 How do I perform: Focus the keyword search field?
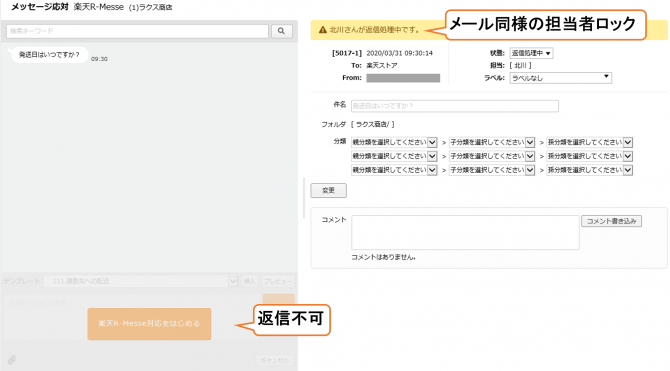point(137,31)
